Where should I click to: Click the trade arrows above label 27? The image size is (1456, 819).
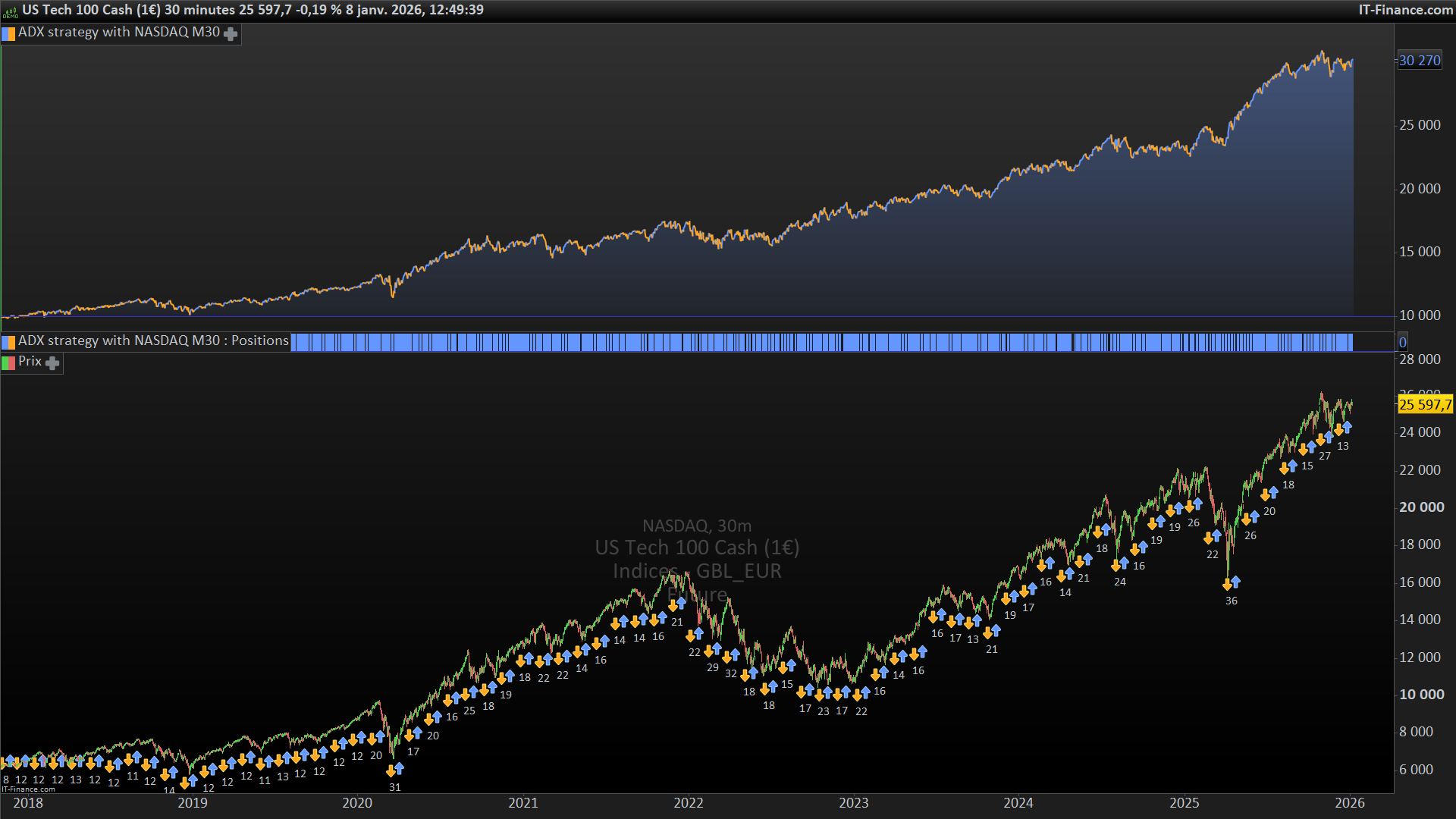point(1324,438)
